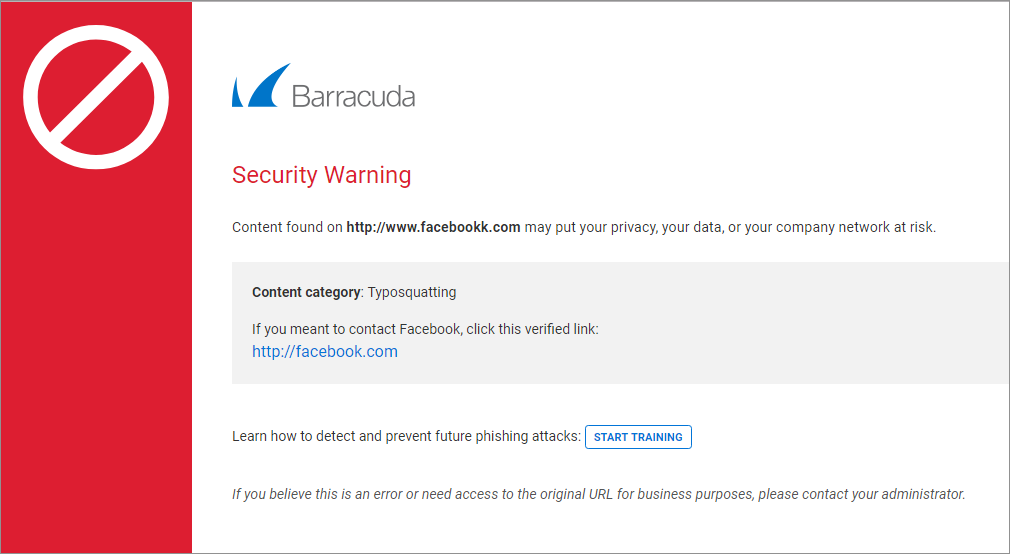Click the START TRAINING button

[638, 437]
